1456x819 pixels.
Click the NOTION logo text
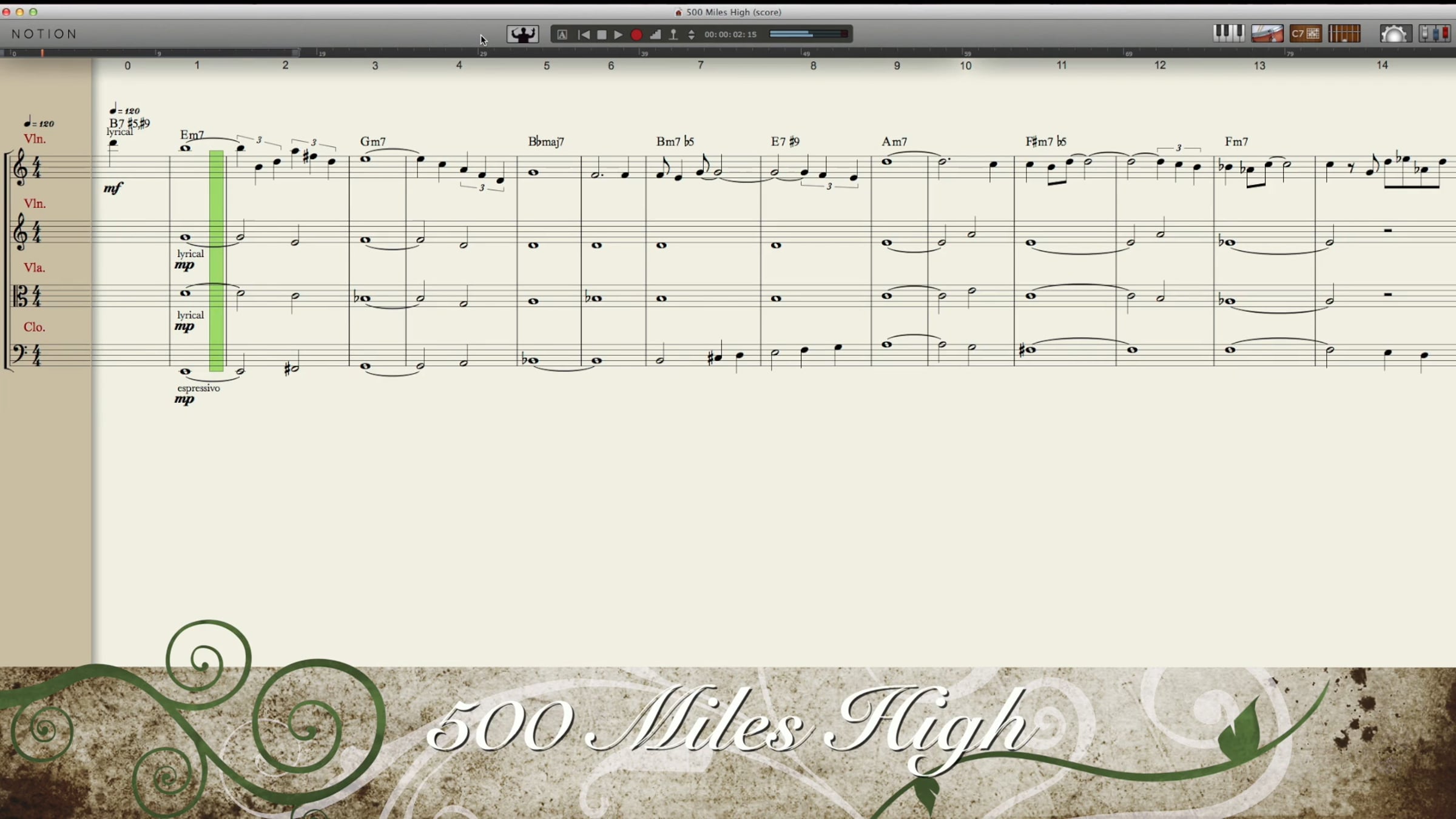45,34
